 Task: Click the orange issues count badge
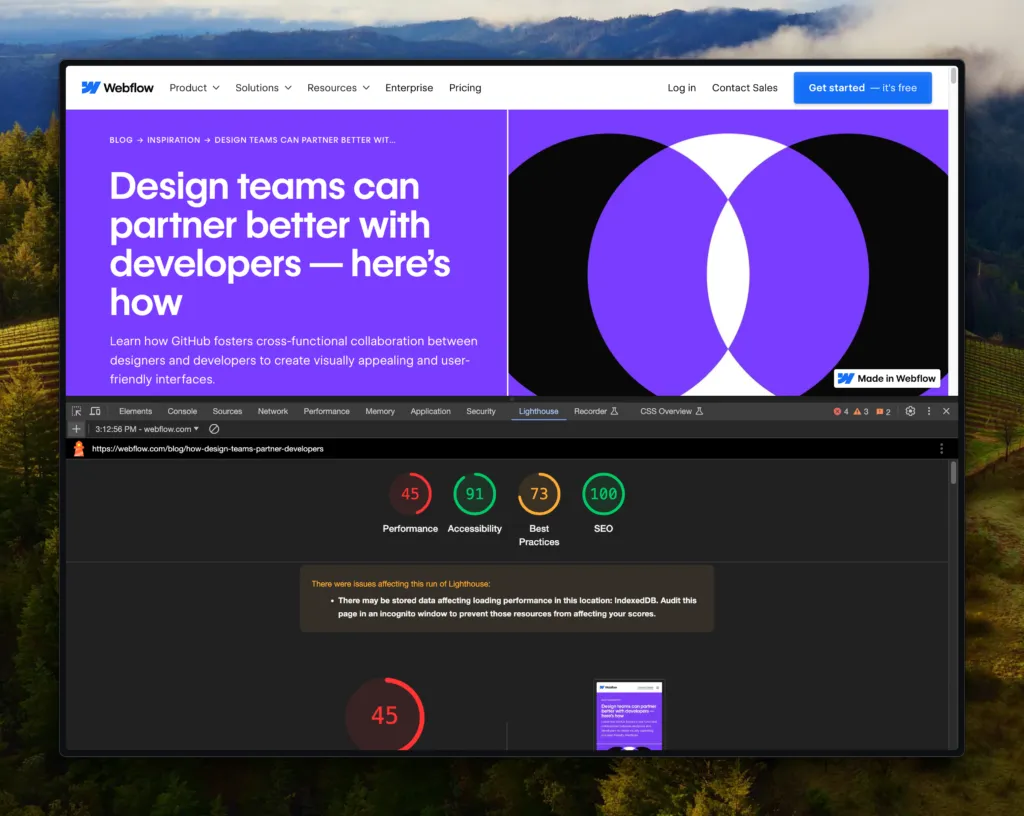883,411
